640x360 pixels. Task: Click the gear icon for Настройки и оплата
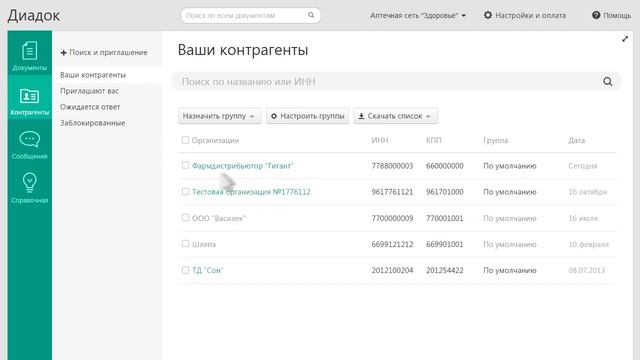[x=488, y=15]
